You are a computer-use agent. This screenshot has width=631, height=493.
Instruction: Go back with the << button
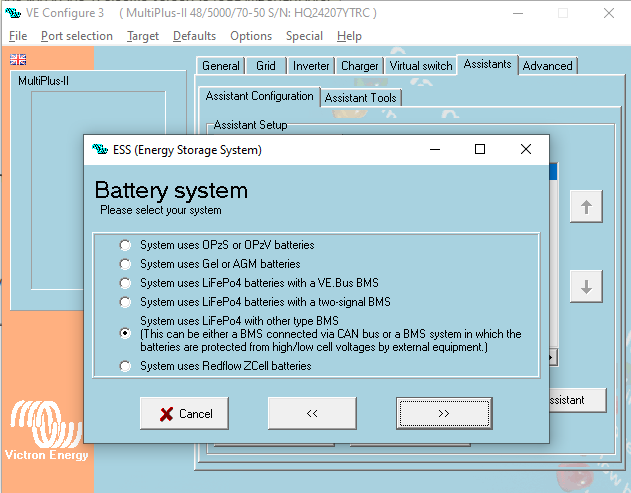(x=311, y=413)
